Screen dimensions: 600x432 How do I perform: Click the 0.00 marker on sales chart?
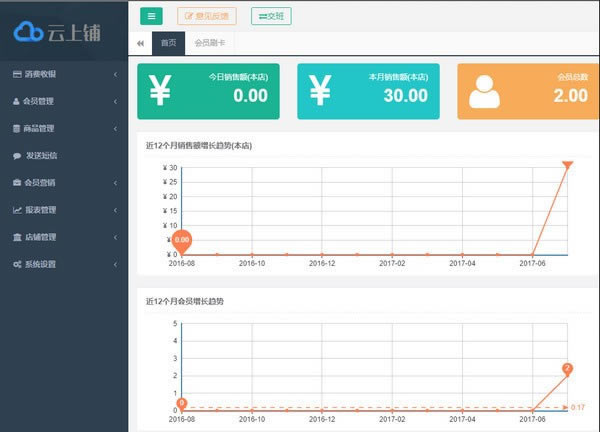182,241
